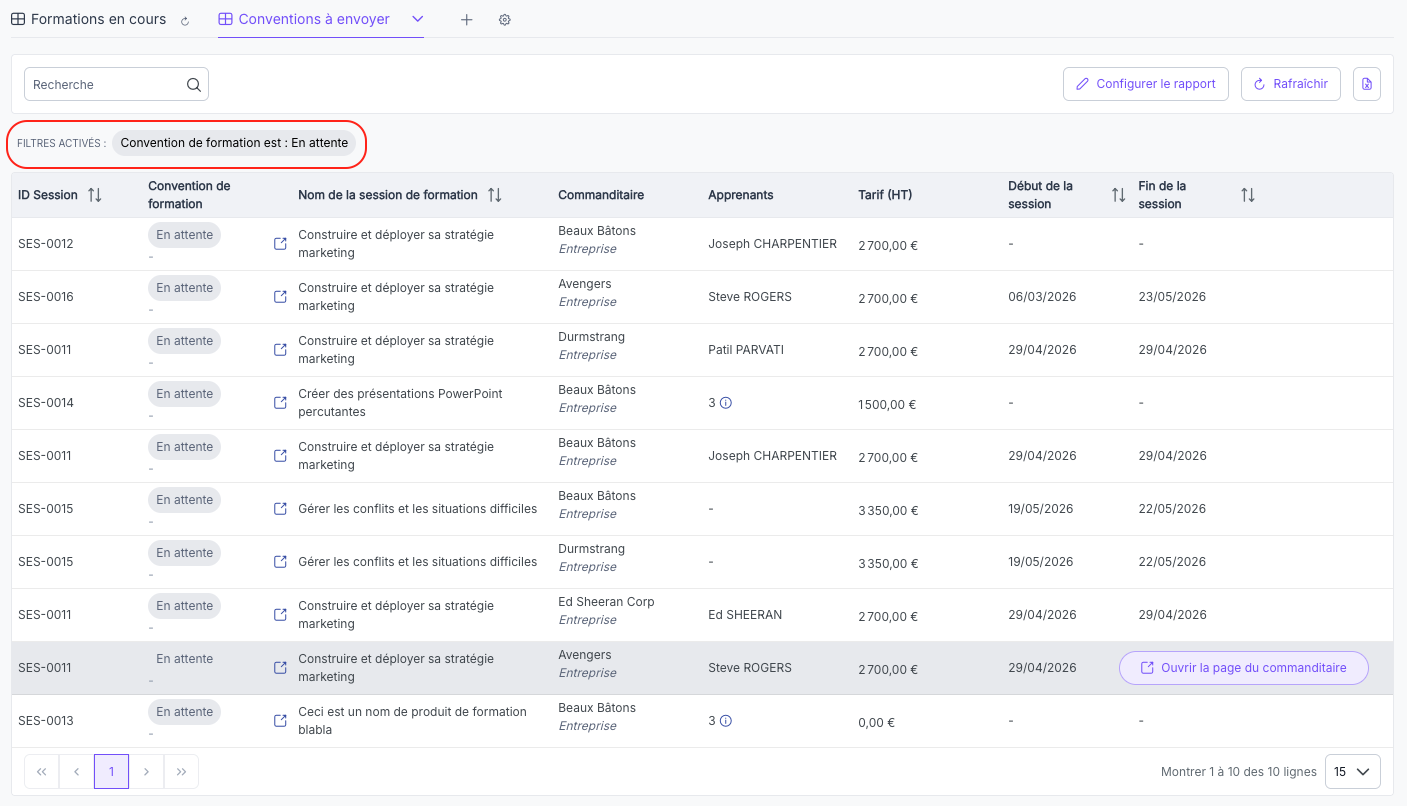Click the Rafraîchir button
Screen dimensions: 1407x806
pyautogui.click(x=1291, y=84)
